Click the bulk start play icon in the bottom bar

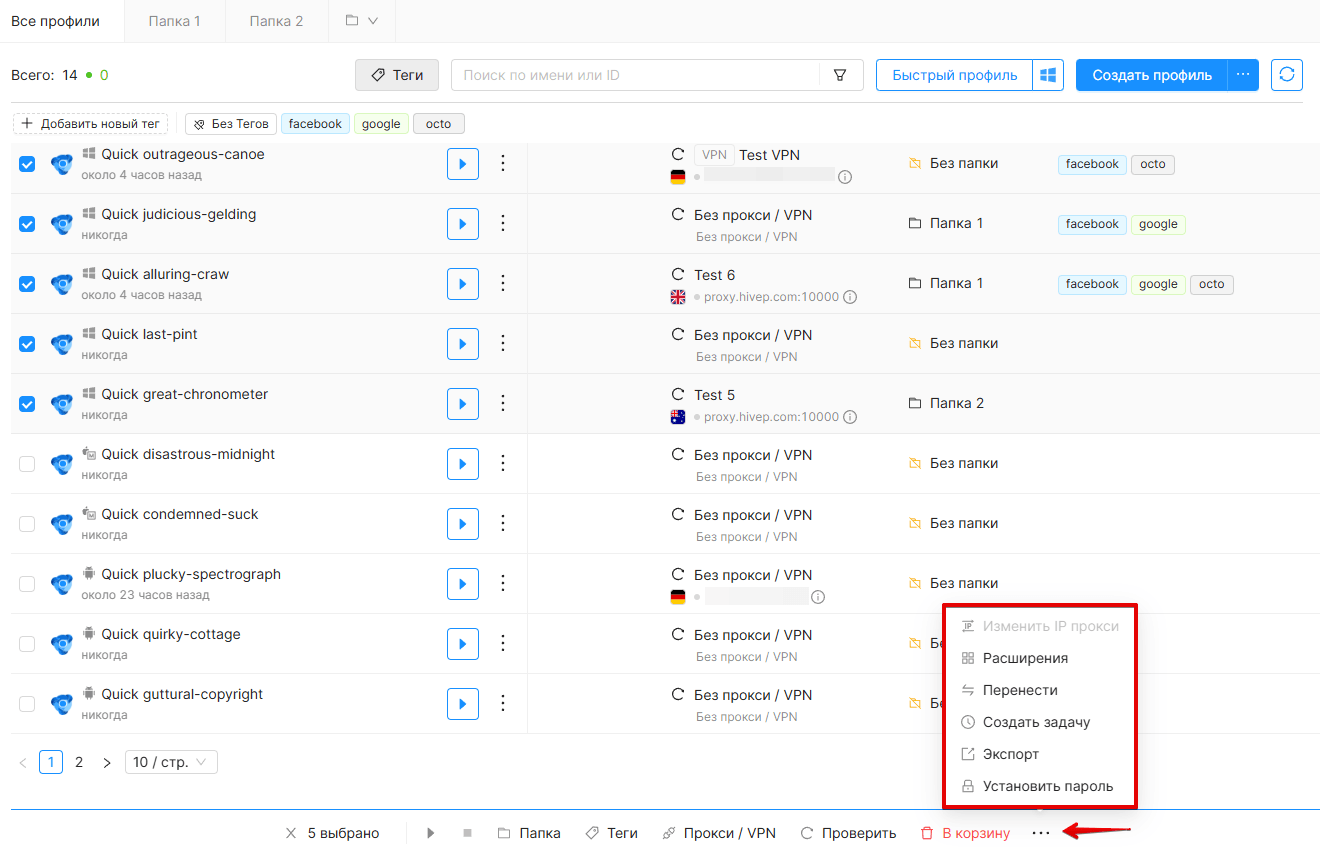click(431, 833)
